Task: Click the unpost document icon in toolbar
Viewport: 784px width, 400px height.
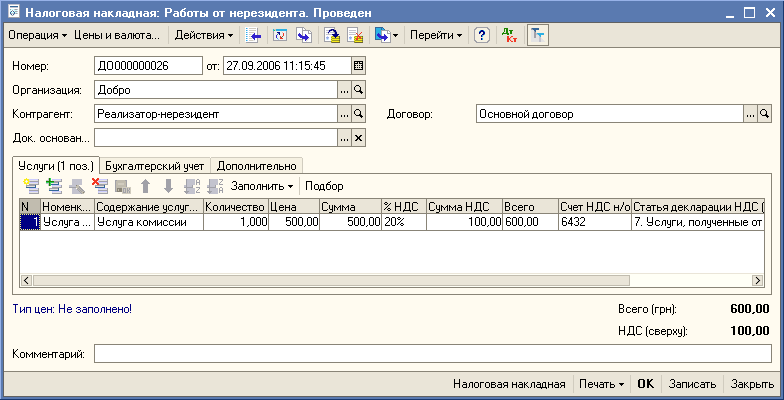Action: (x=356, y=35)
